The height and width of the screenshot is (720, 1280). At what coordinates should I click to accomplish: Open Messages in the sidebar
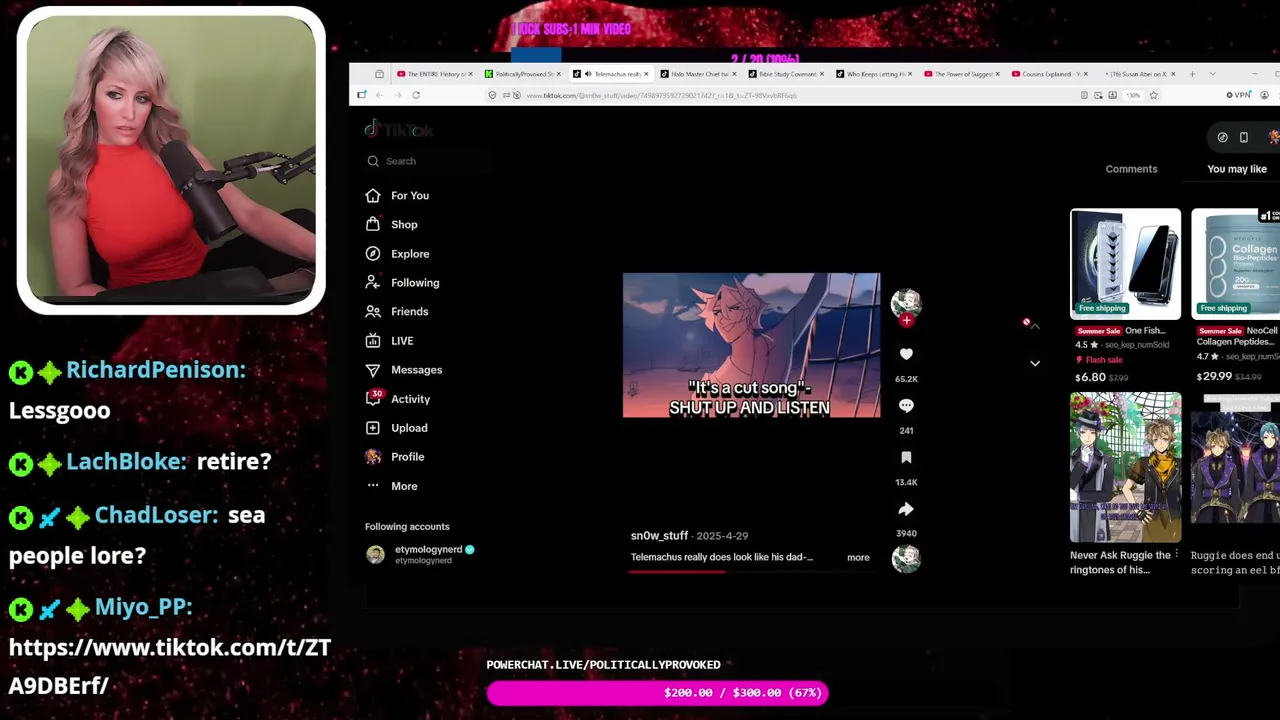pyautogui.click(x=403, y=370)
